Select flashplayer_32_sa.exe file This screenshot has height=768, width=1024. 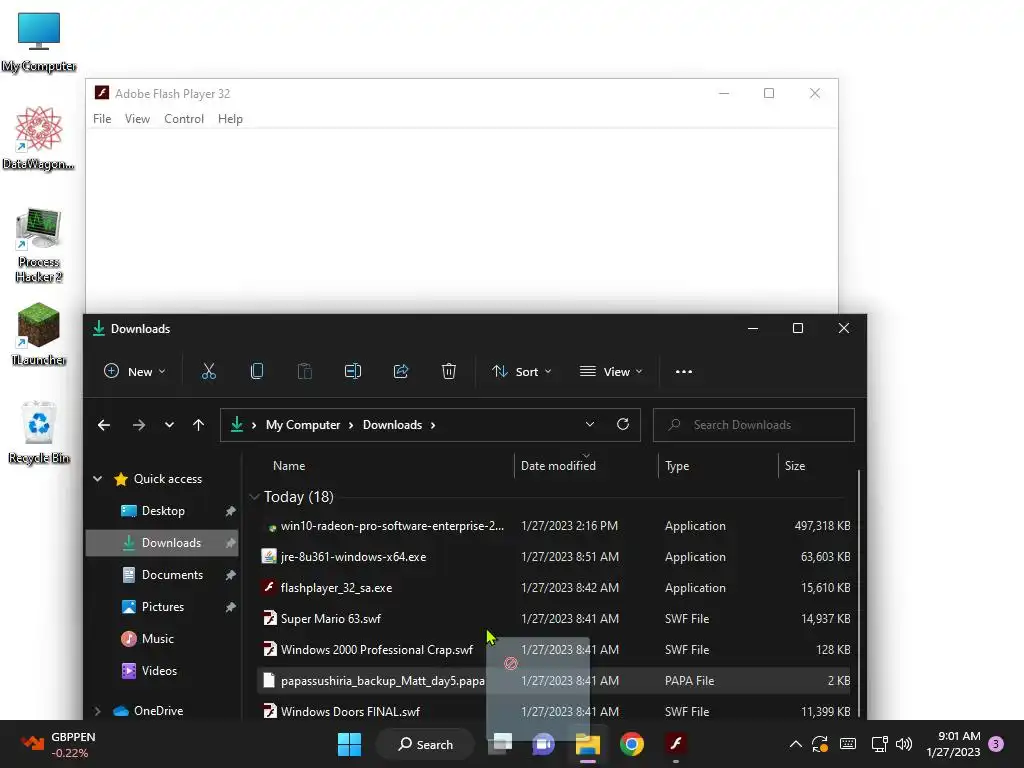pos(556,588)
